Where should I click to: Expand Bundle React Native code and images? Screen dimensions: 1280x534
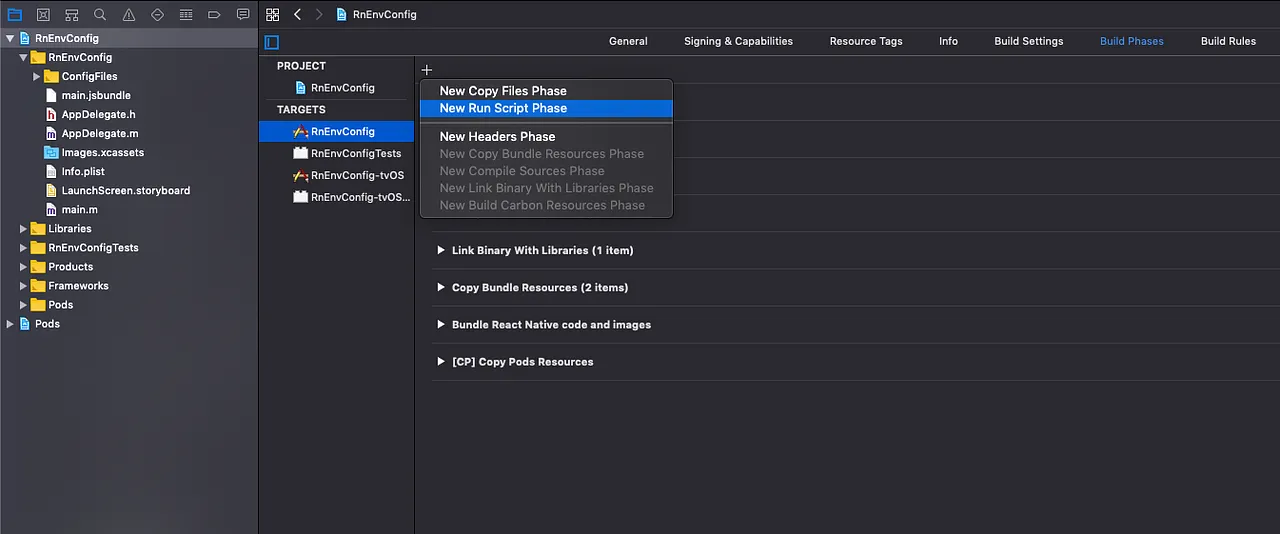pos(441,325)
